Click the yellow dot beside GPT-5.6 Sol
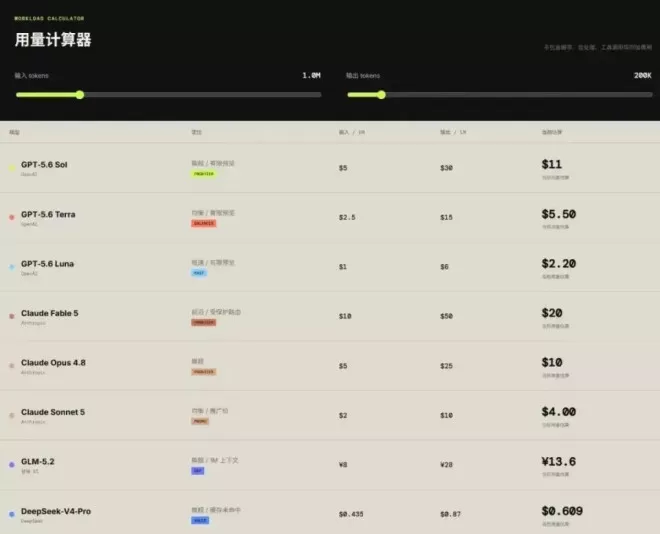This screenshot has height=534, width=660. click(12, 168)
